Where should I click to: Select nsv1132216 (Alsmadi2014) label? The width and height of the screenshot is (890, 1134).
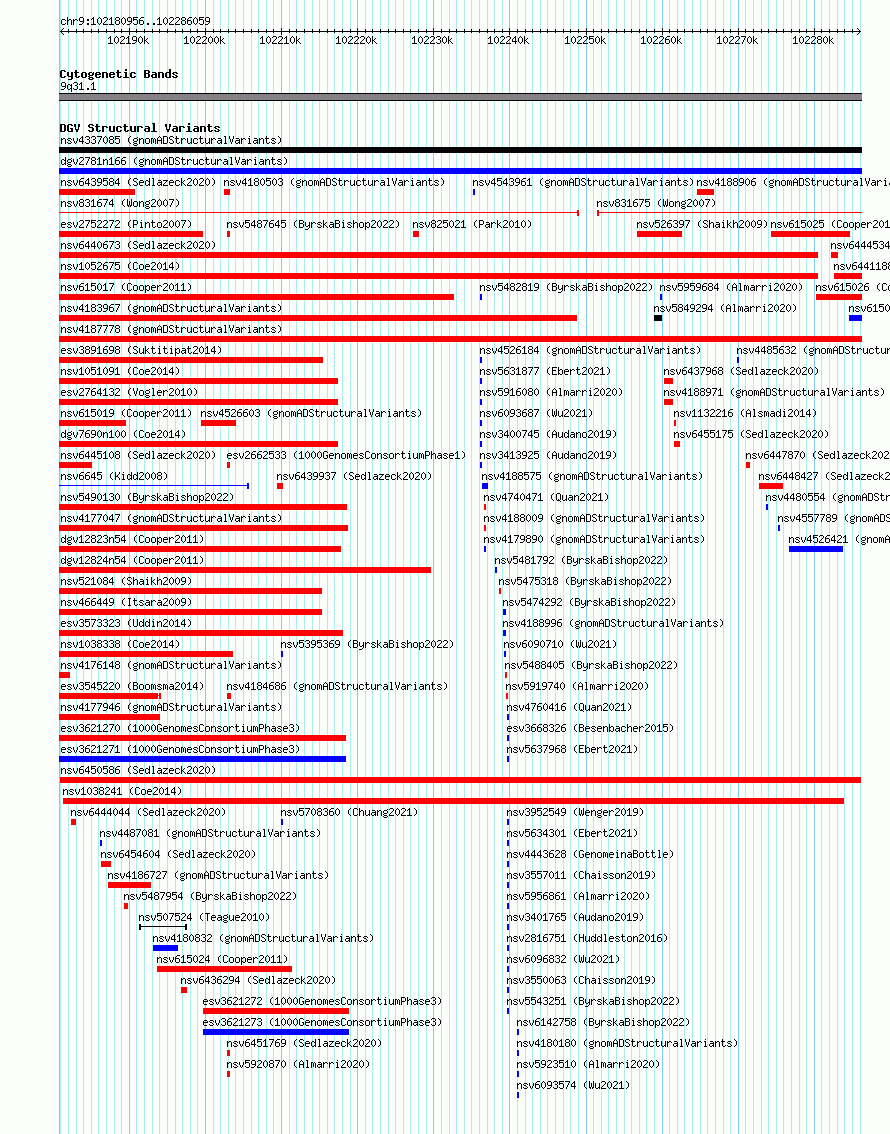click(745, 413)
